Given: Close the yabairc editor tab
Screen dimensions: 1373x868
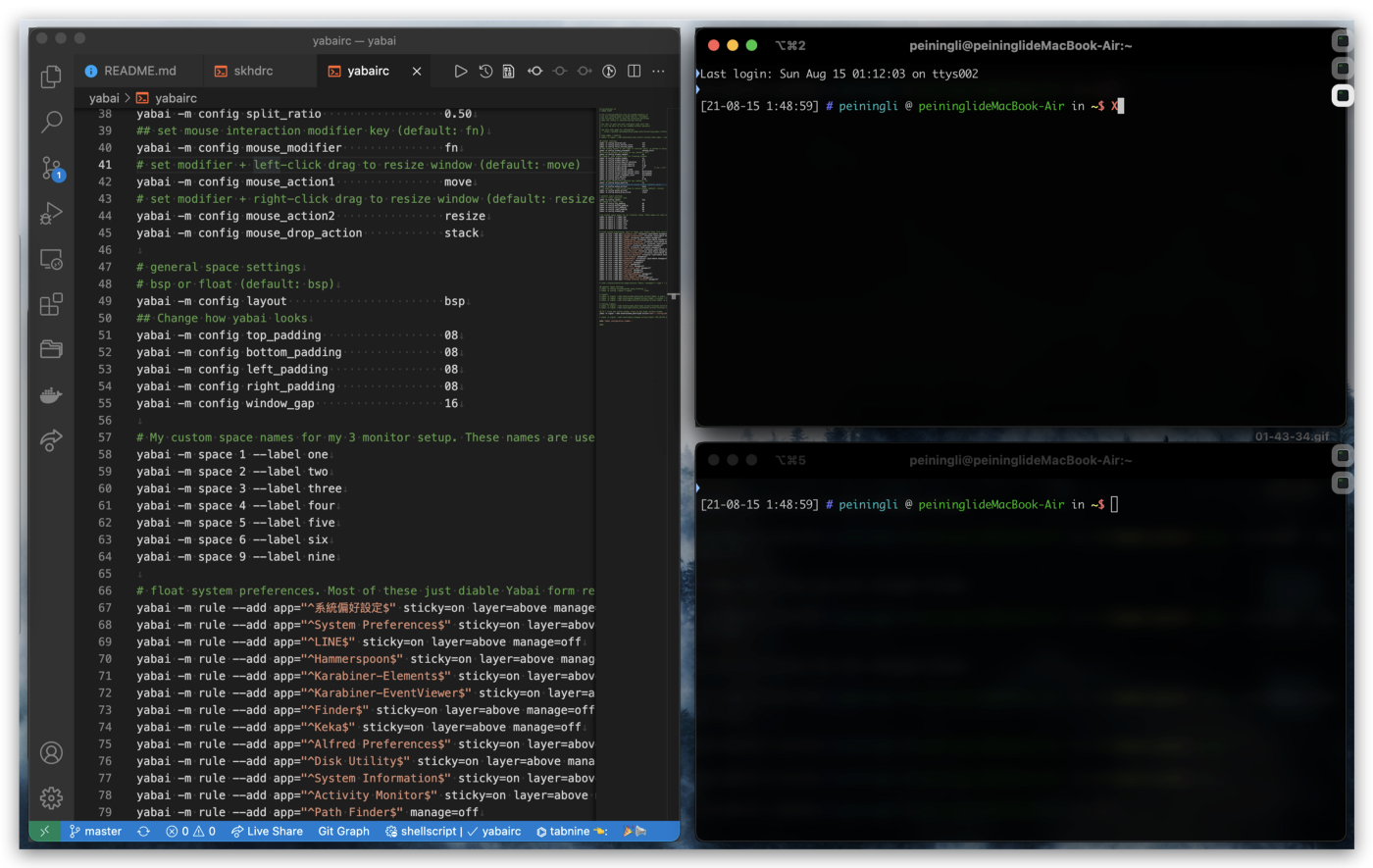Looking at the screenshot, I should point(417,71).
